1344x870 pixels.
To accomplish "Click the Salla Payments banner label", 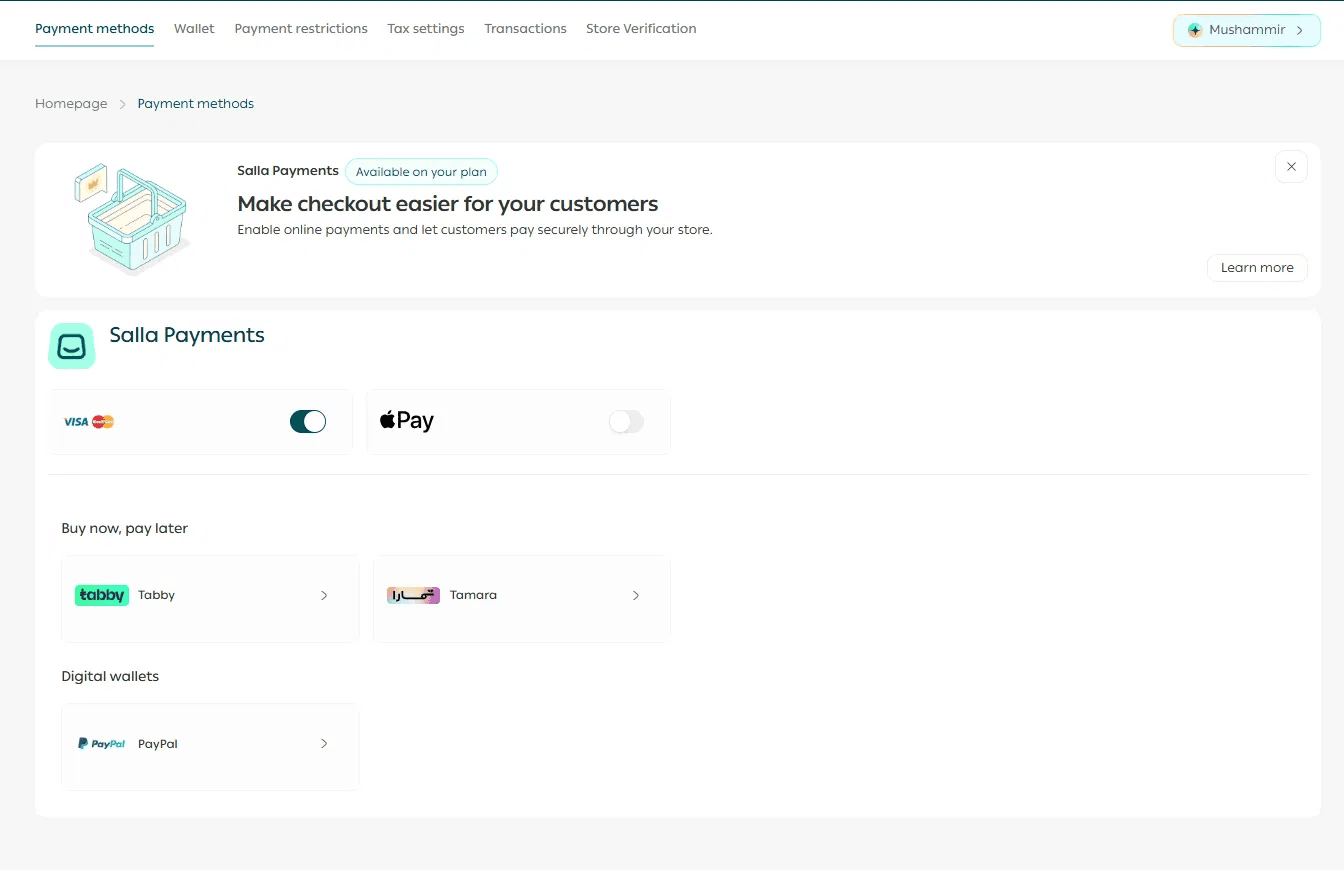I will [288, 171].
